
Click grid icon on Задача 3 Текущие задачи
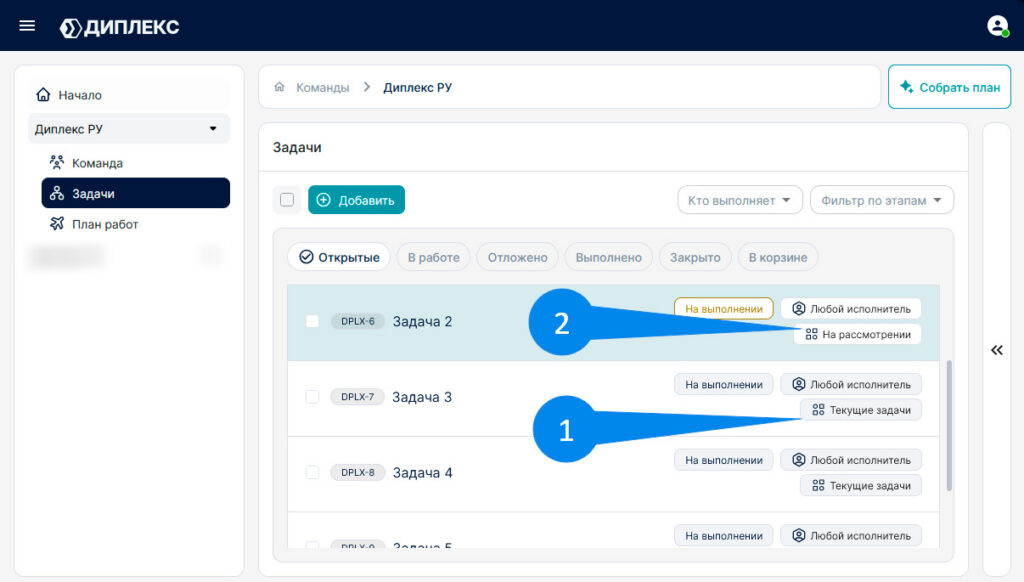tap(818, 410)
